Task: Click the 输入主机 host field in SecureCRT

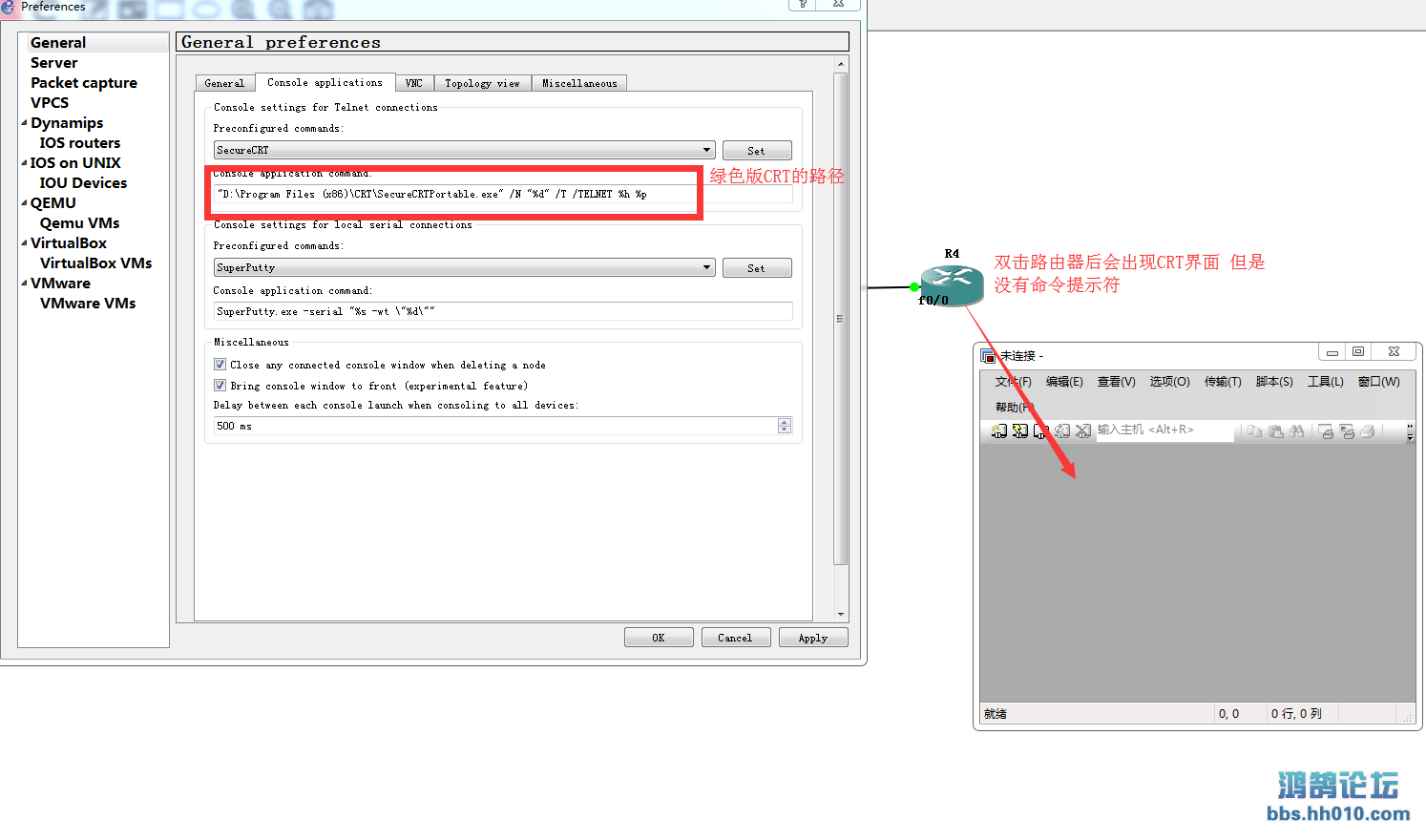Action: coord(1164,430)
